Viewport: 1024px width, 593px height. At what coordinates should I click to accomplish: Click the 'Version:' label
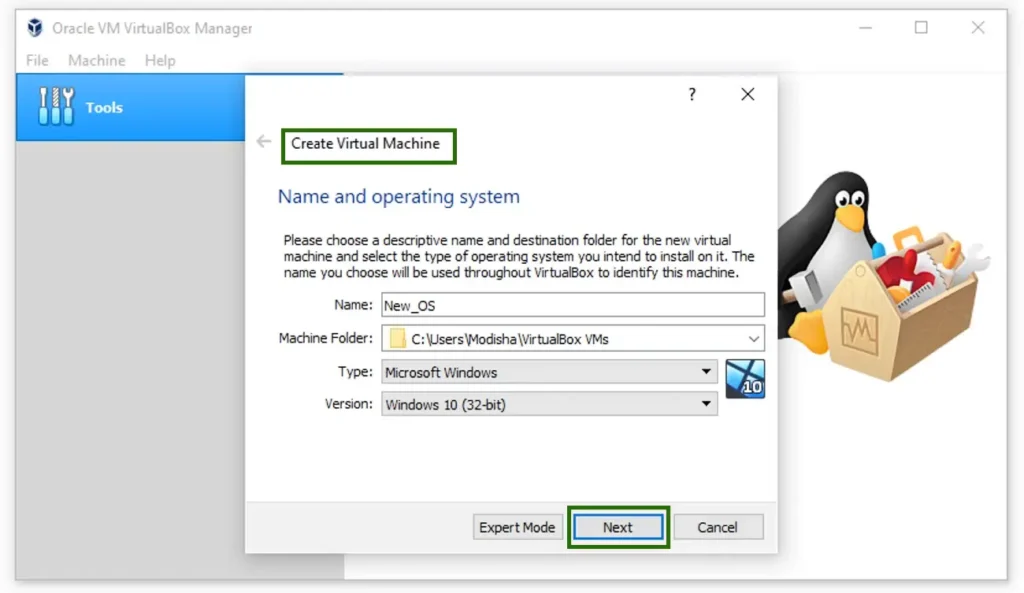coord(349,404)
